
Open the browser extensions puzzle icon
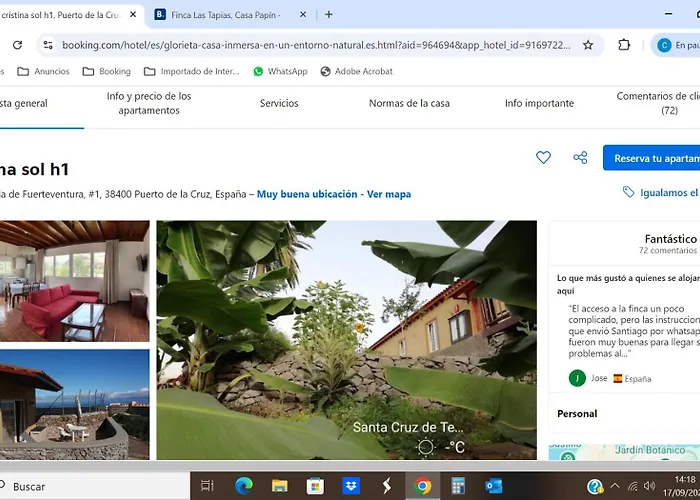[624, 45]
